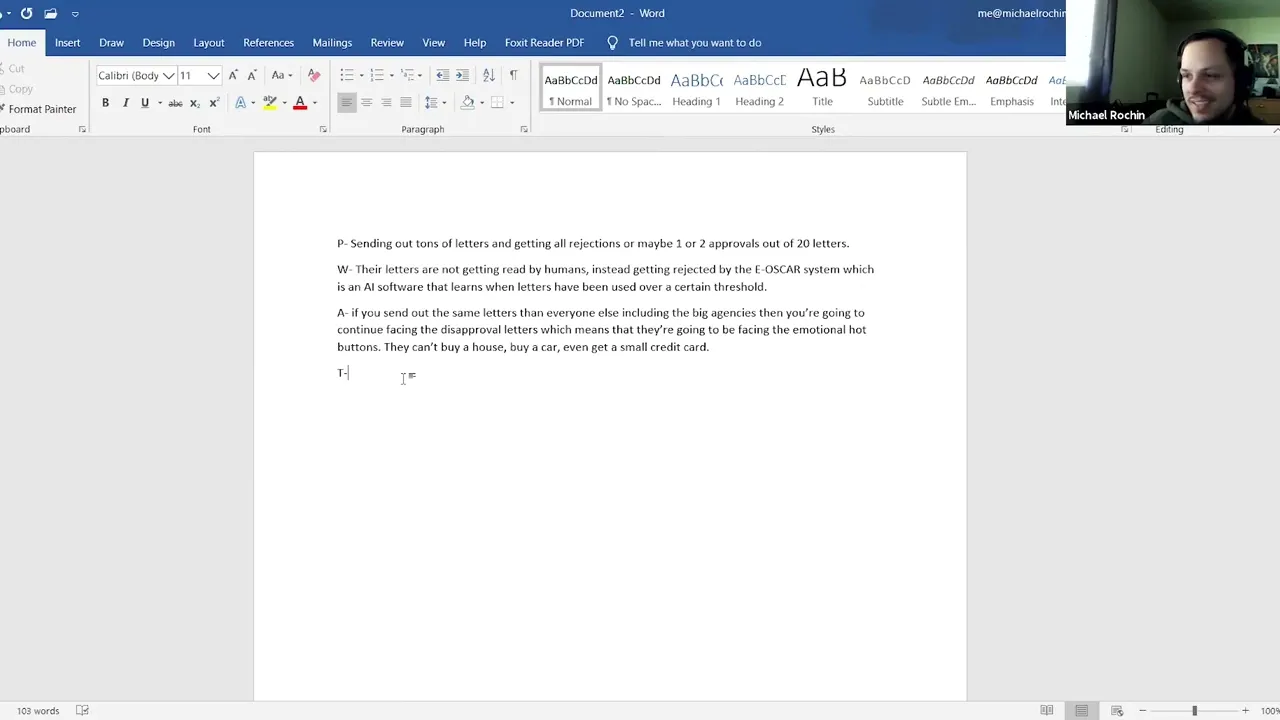Open Customize Quick Access Toolbar dropdown
Viewport: 1280px width, 720px height.
coord(75,14)
